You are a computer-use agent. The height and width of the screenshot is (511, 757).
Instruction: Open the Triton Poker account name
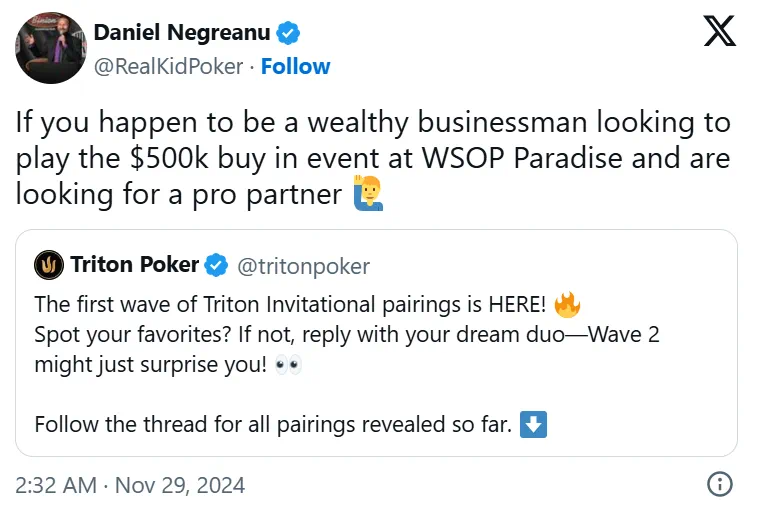tap(134, 266)
